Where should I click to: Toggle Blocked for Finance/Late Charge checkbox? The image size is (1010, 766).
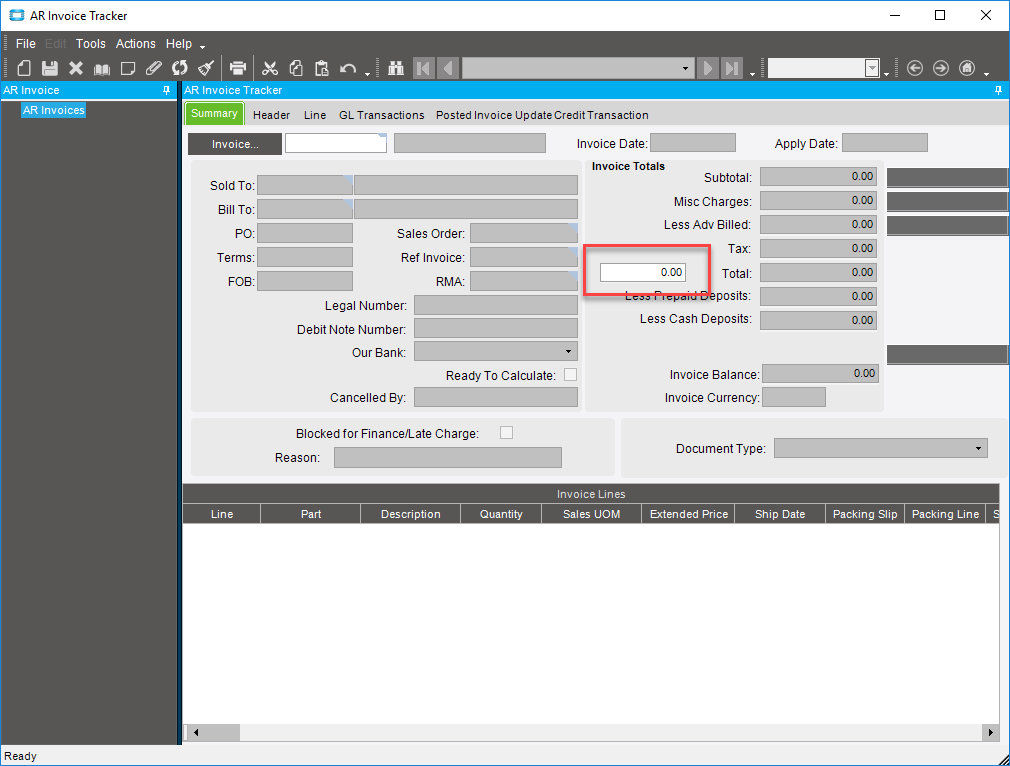point(506,433)
